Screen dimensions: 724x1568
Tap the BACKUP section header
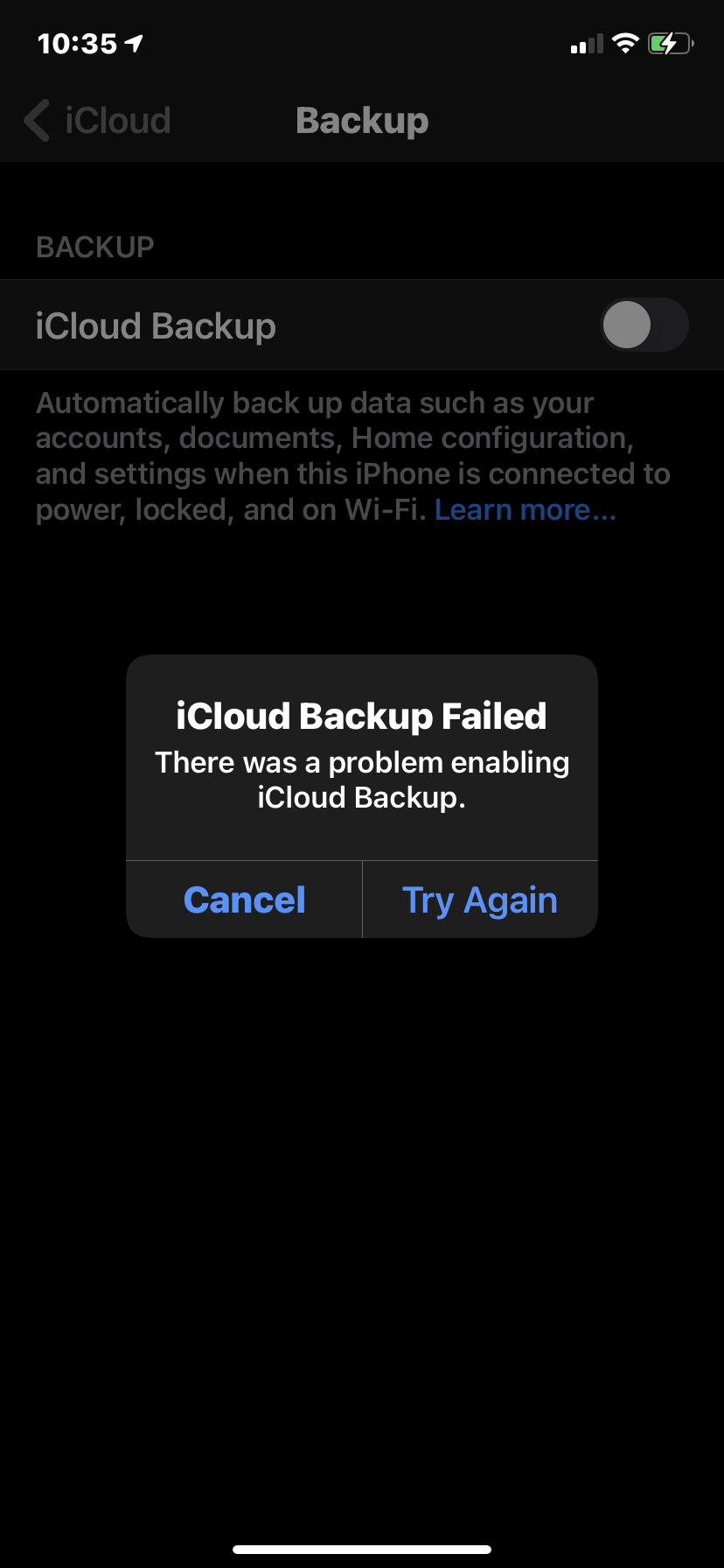[94, 246]
